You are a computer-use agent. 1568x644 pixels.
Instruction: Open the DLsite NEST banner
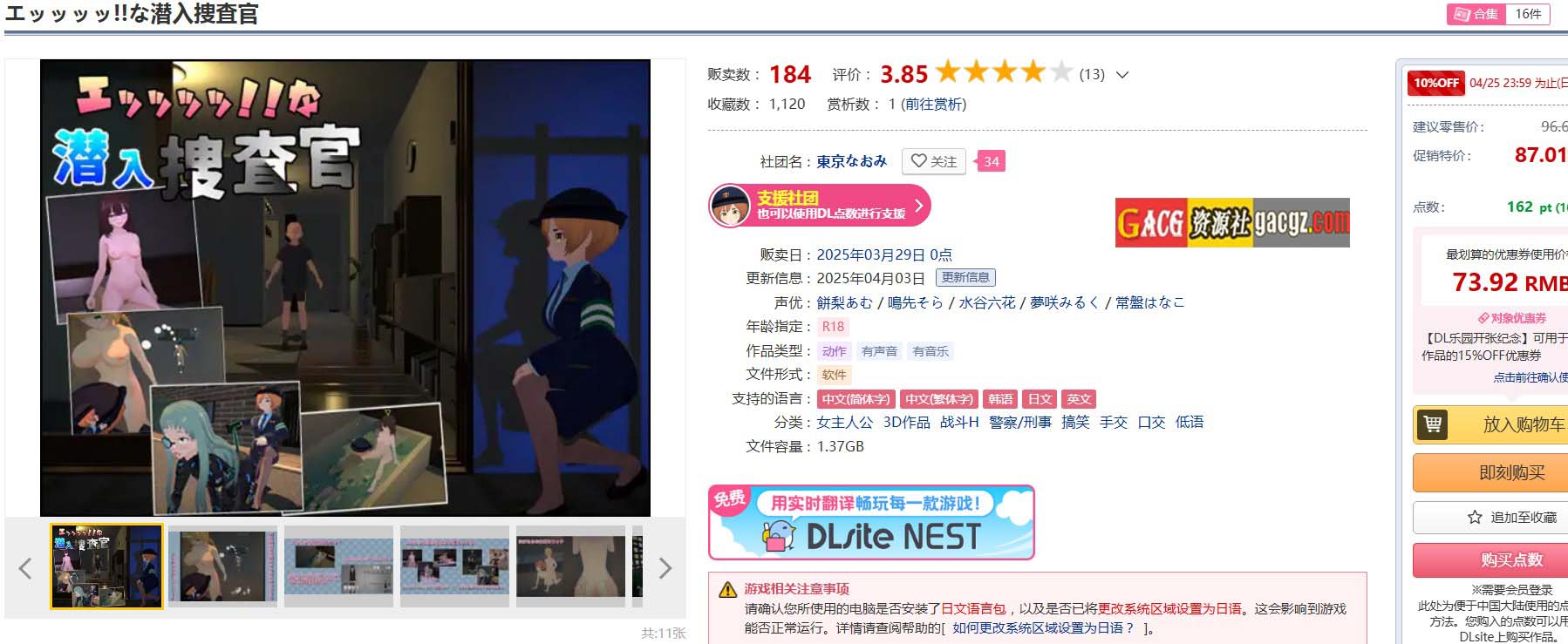[871, 522]
